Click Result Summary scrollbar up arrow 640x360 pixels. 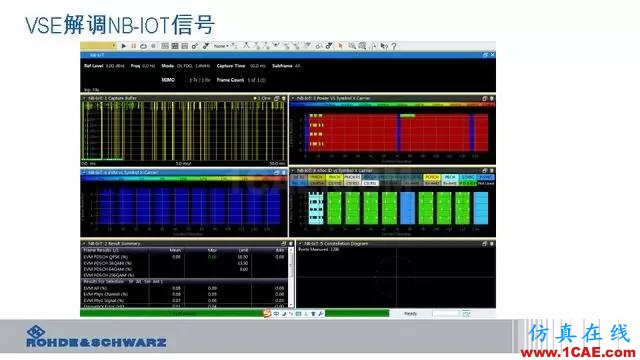pyautogui.click(x=291, y=250)
